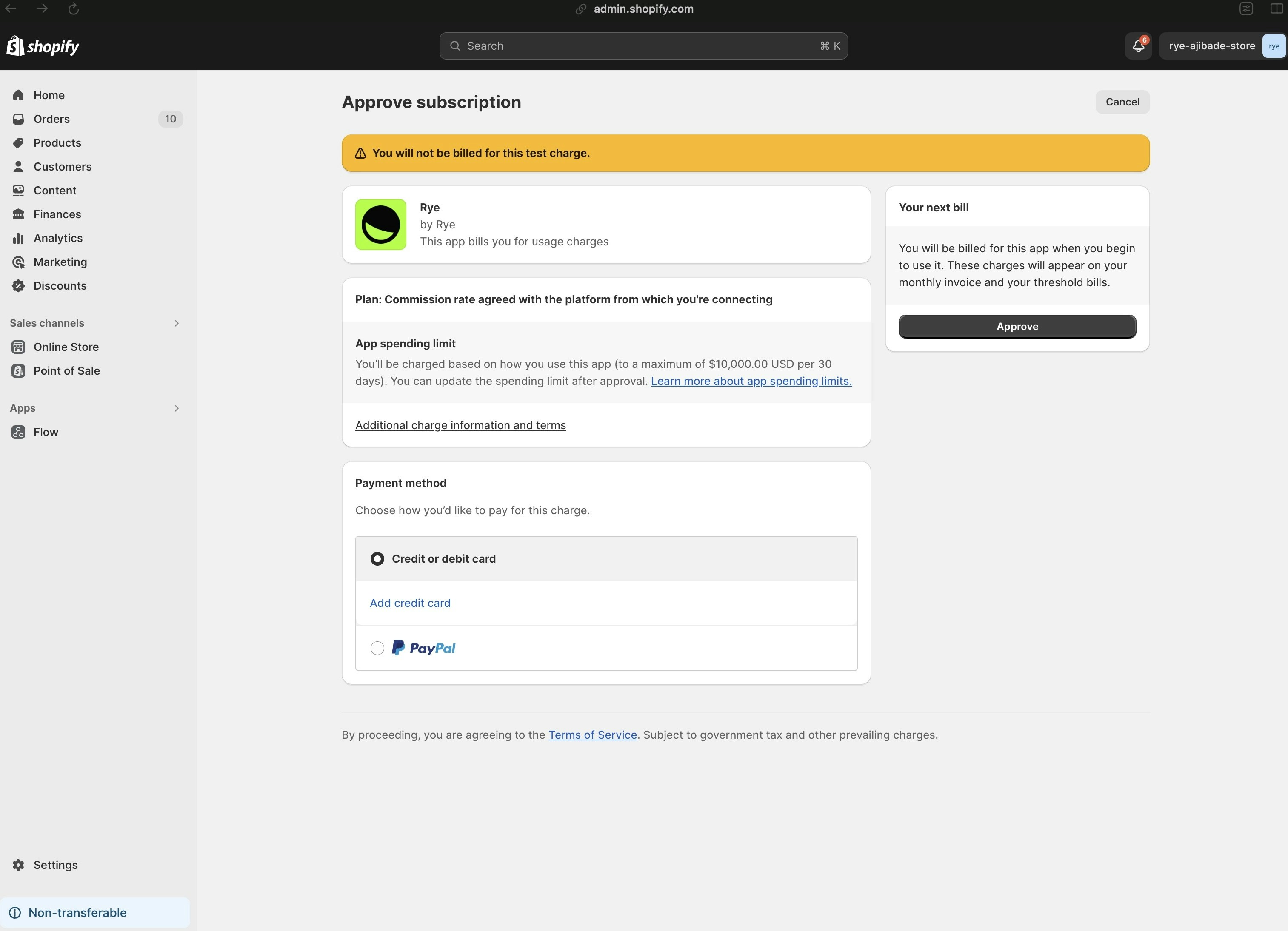Viewport: 1288px width, 931px height.
Task: Click the Orders count badge 10
Action: tap(170, 119)
